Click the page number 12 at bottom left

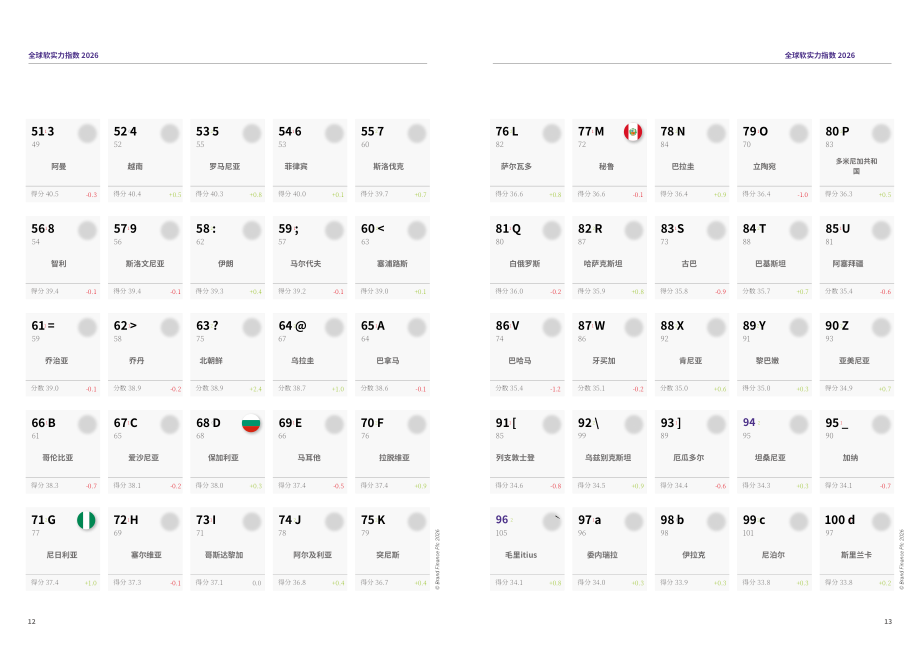[x=32, y=622]
